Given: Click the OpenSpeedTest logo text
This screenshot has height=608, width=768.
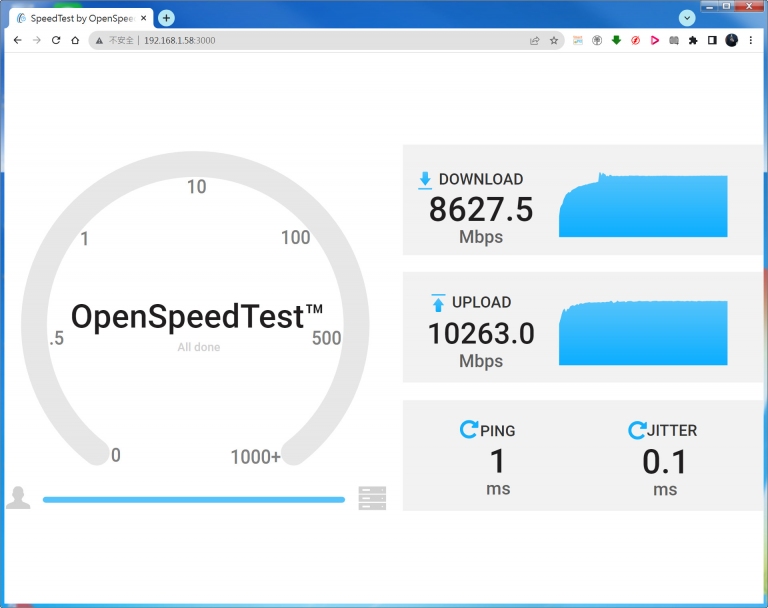Looking at the screenshot, I should coord(197,316).
